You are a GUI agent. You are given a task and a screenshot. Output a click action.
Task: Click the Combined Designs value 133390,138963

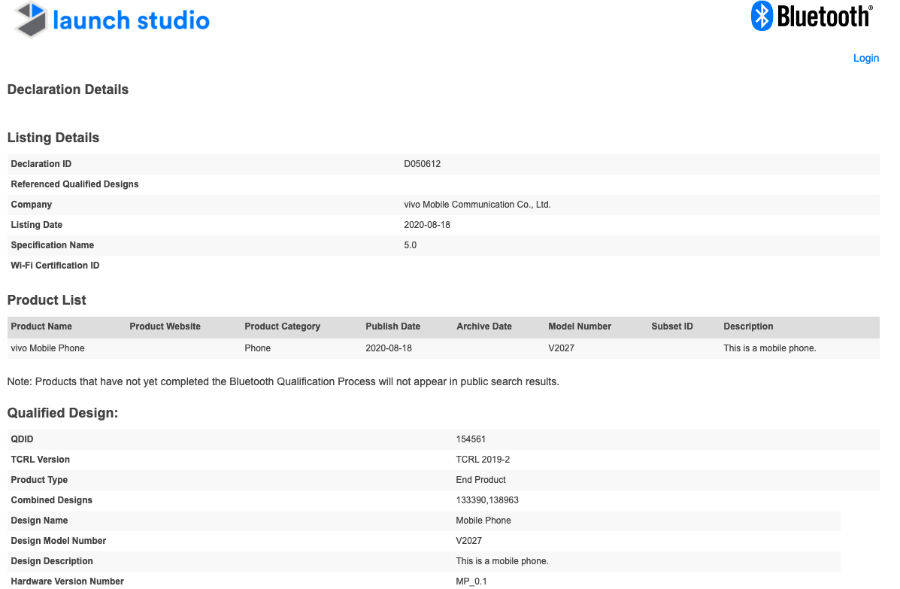(x=489, y=500)
